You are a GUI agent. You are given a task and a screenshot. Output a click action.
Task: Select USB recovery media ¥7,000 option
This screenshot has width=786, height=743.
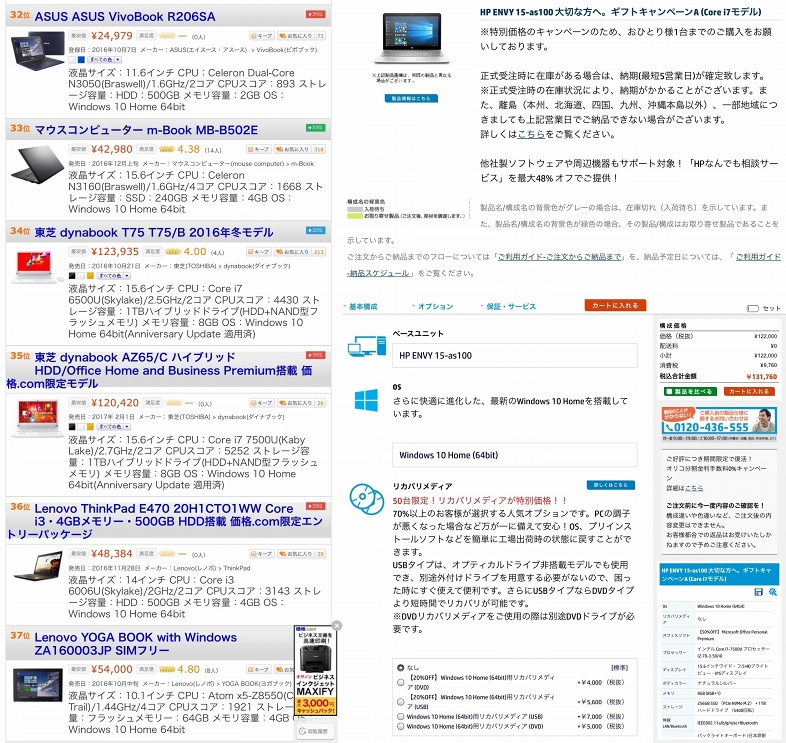point(401,716)
